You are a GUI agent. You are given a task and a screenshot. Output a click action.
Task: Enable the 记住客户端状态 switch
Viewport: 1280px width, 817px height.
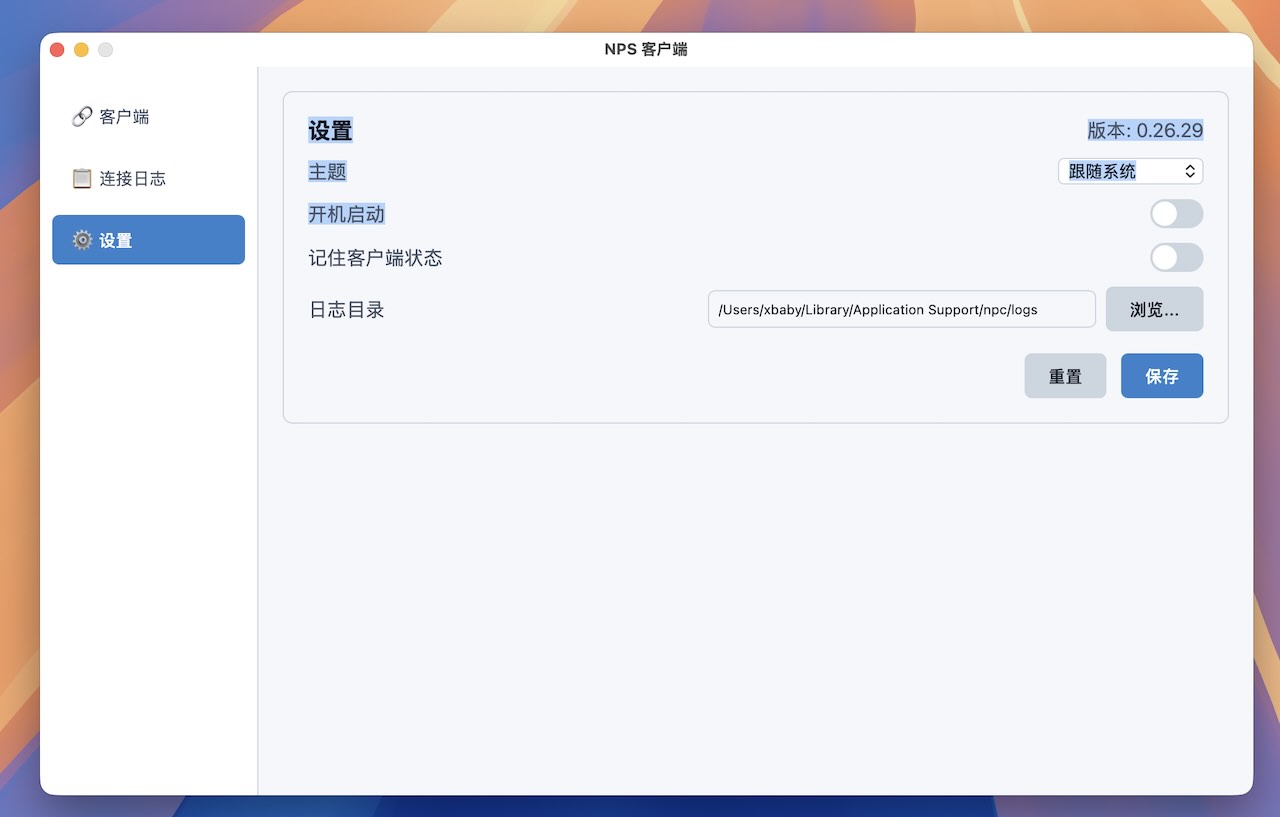point(1176,258)
